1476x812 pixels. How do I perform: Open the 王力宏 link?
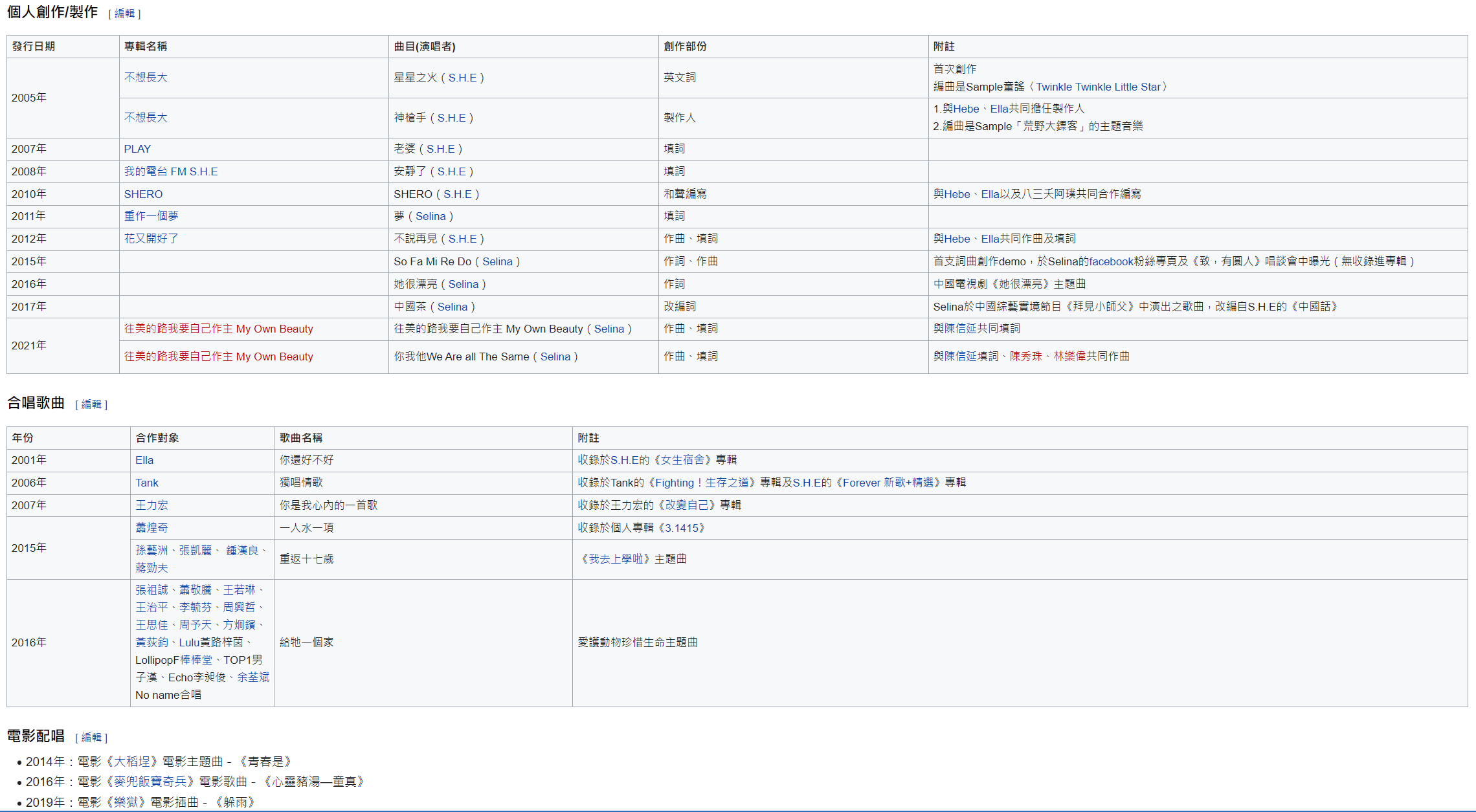pyautogui.click(x=151, y=505)
